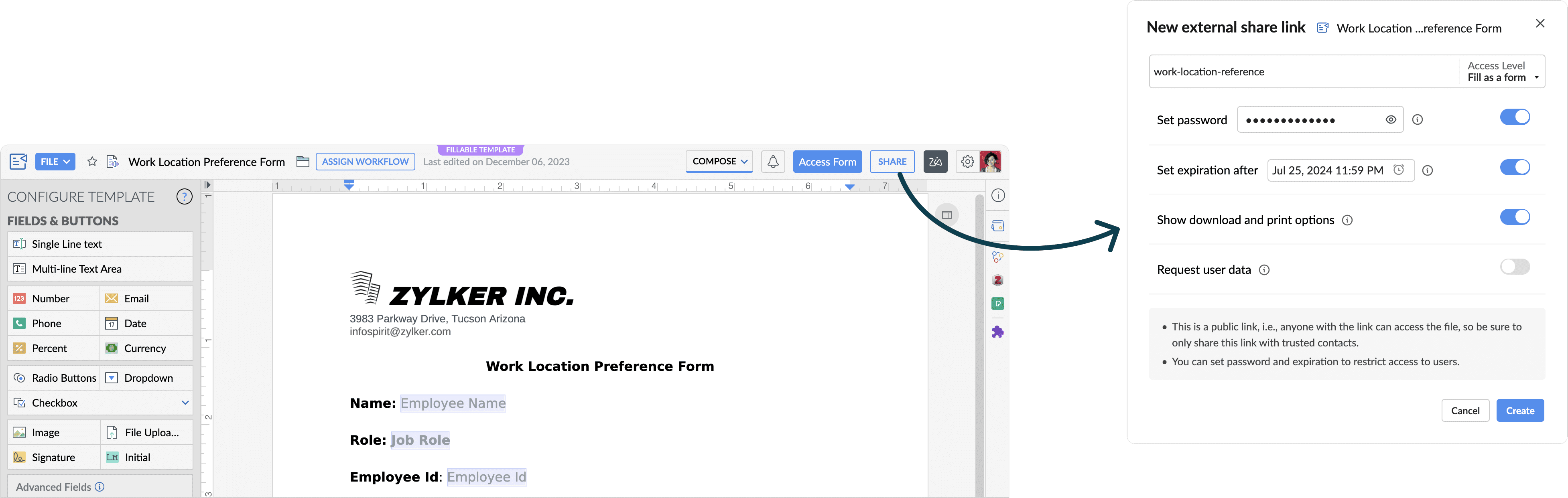Click Create to generate share link
1568x498 pixels.
point(1520,411)
